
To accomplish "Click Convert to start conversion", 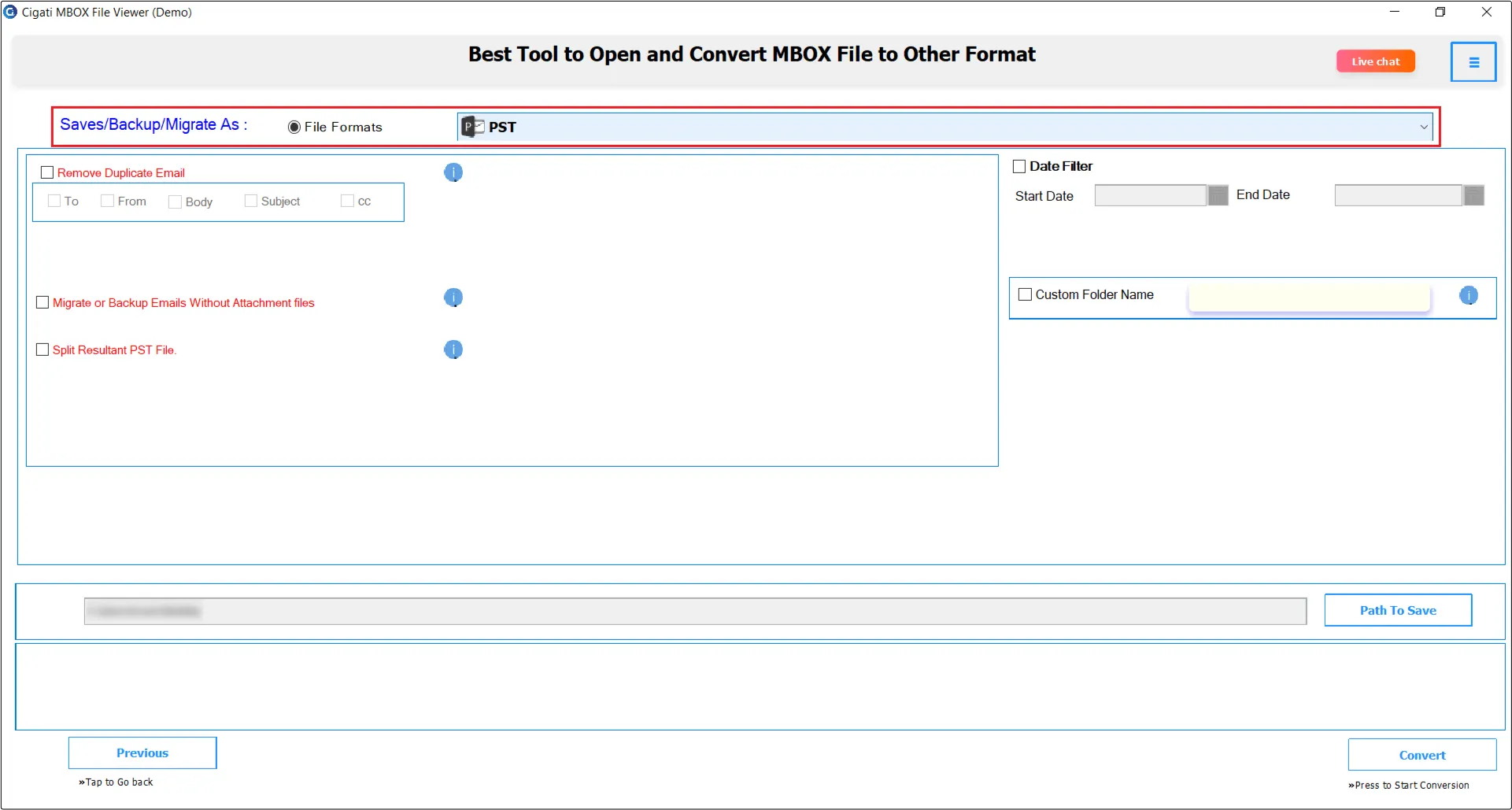I will (1422, 755).
